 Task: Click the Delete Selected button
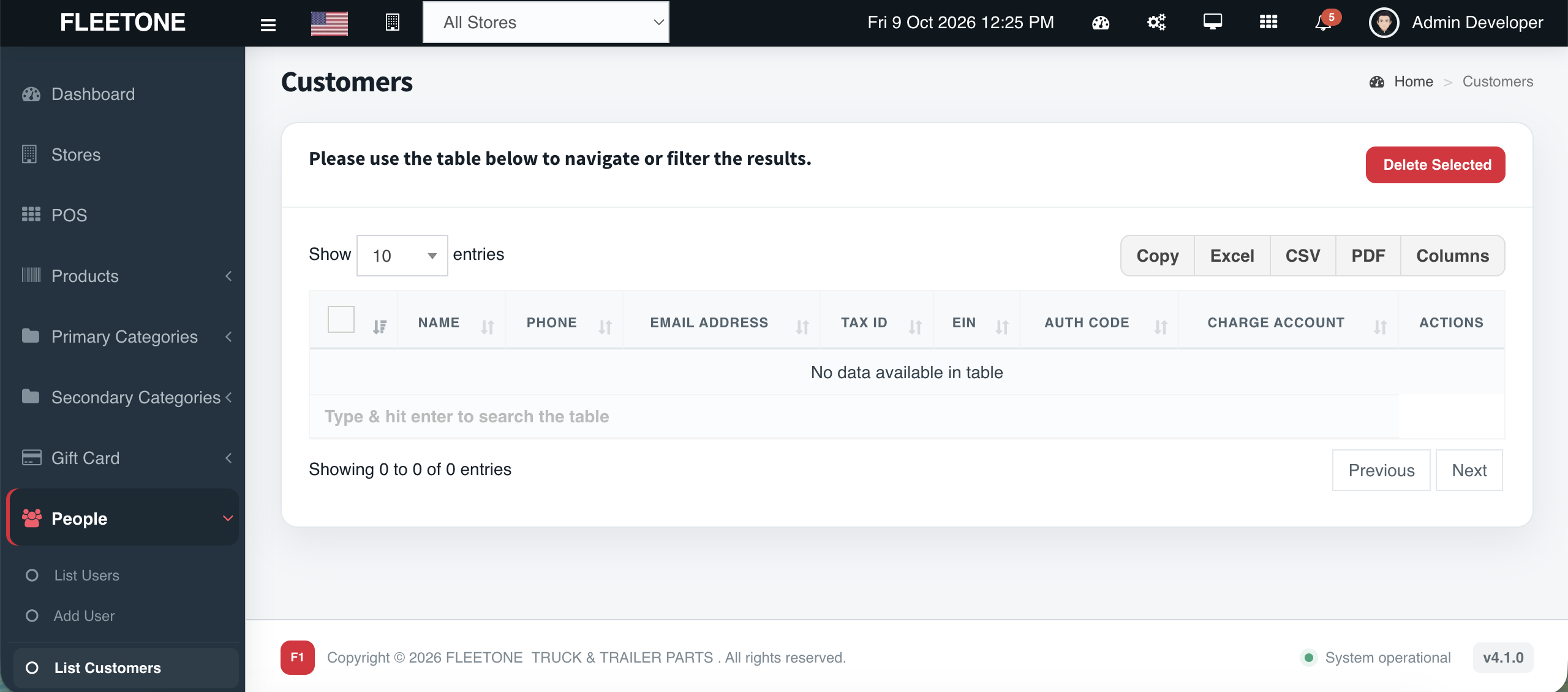click(x=1435, y=164)
